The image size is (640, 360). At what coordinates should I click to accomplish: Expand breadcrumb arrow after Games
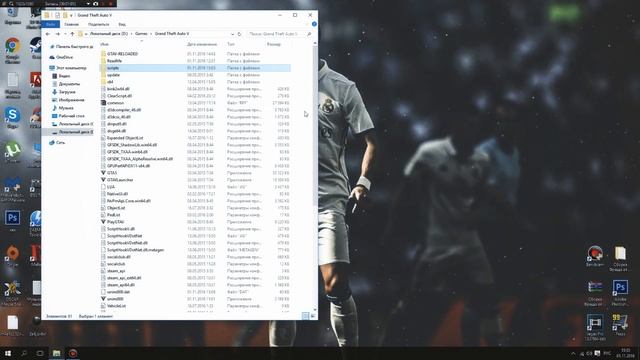151,34
